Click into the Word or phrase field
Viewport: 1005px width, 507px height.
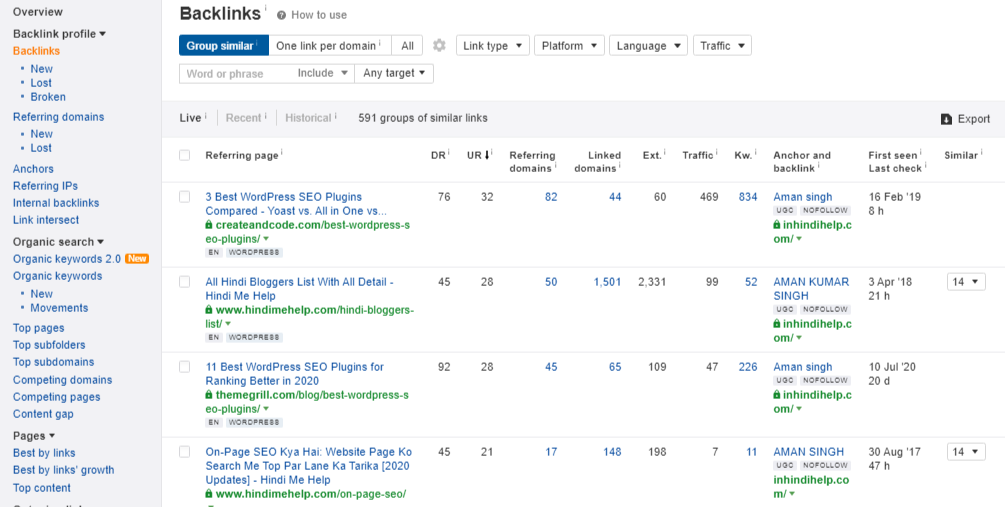[236, 73]
